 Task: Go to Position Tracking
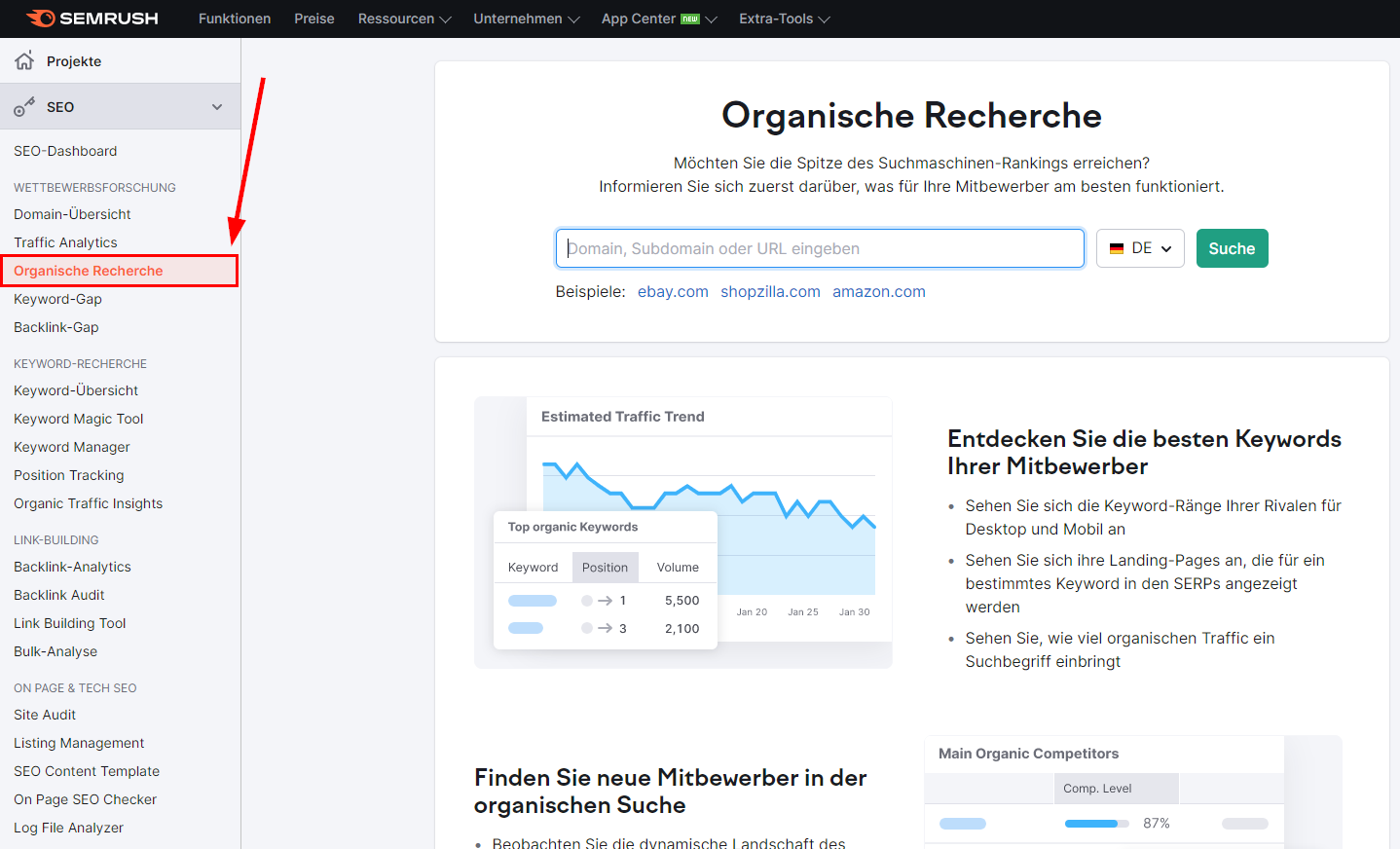(69, 475)
